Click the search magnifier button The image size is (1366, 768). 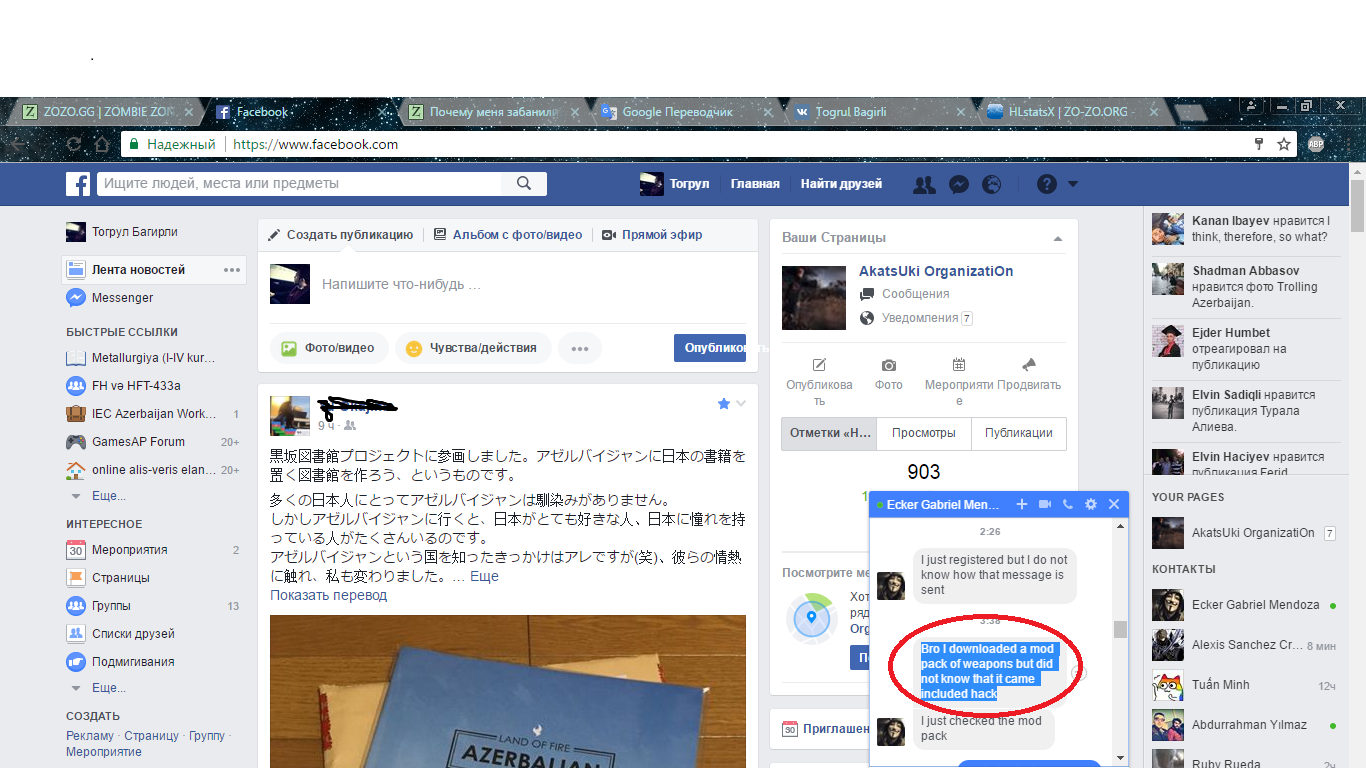[524, 184]
